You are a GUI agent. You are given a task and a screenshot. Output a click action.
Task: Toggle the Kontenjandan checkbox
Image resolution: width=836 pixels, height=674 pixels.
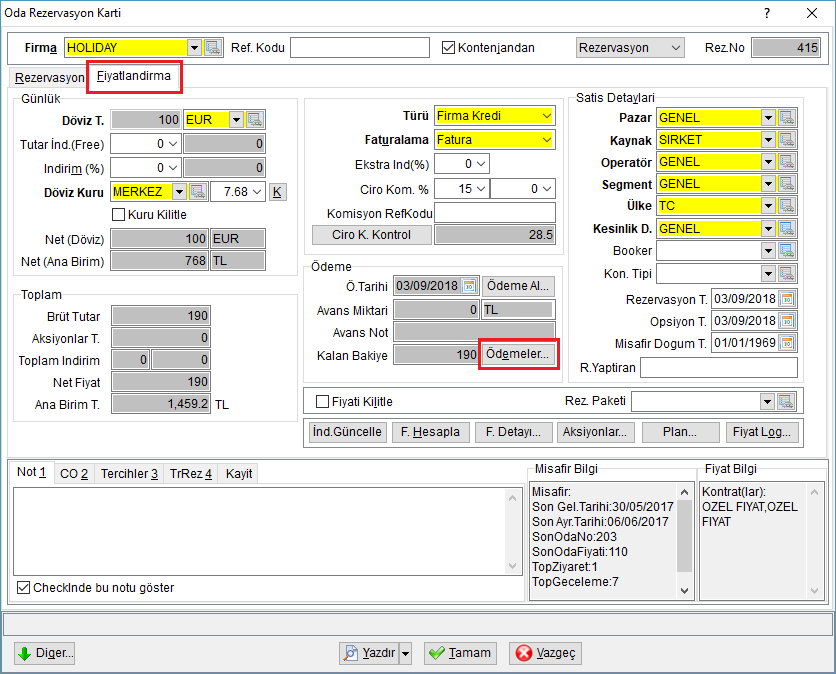[x=448, y=47]
